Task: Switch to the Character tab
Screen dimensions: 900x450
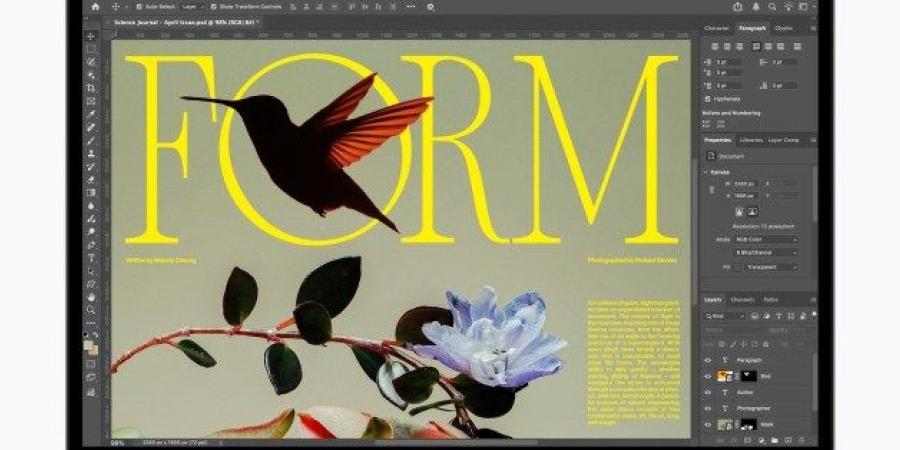Action: coord(717,28)
